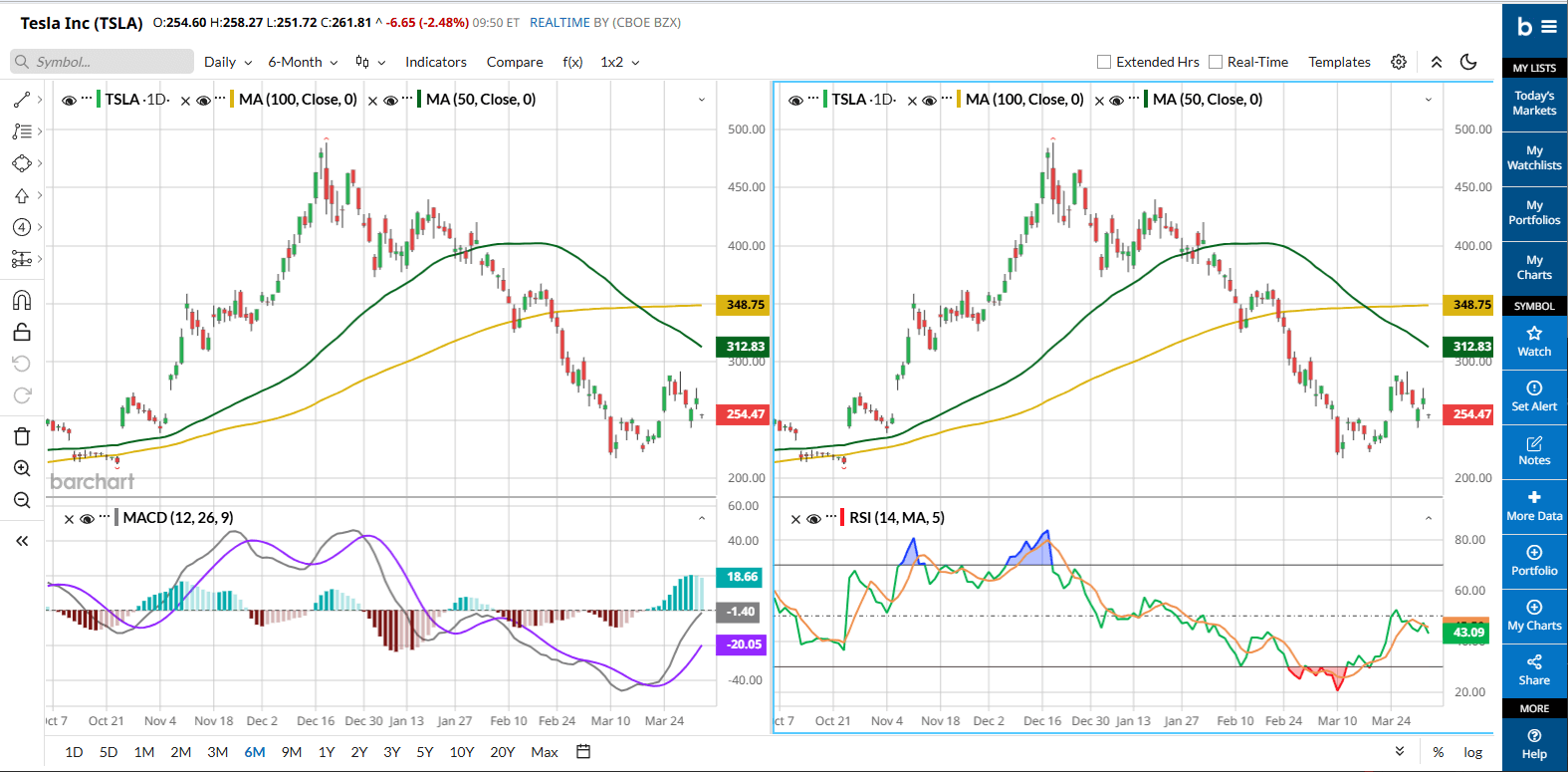Open the date range calendar icon
1568x772 pixels.
(583, 752)
